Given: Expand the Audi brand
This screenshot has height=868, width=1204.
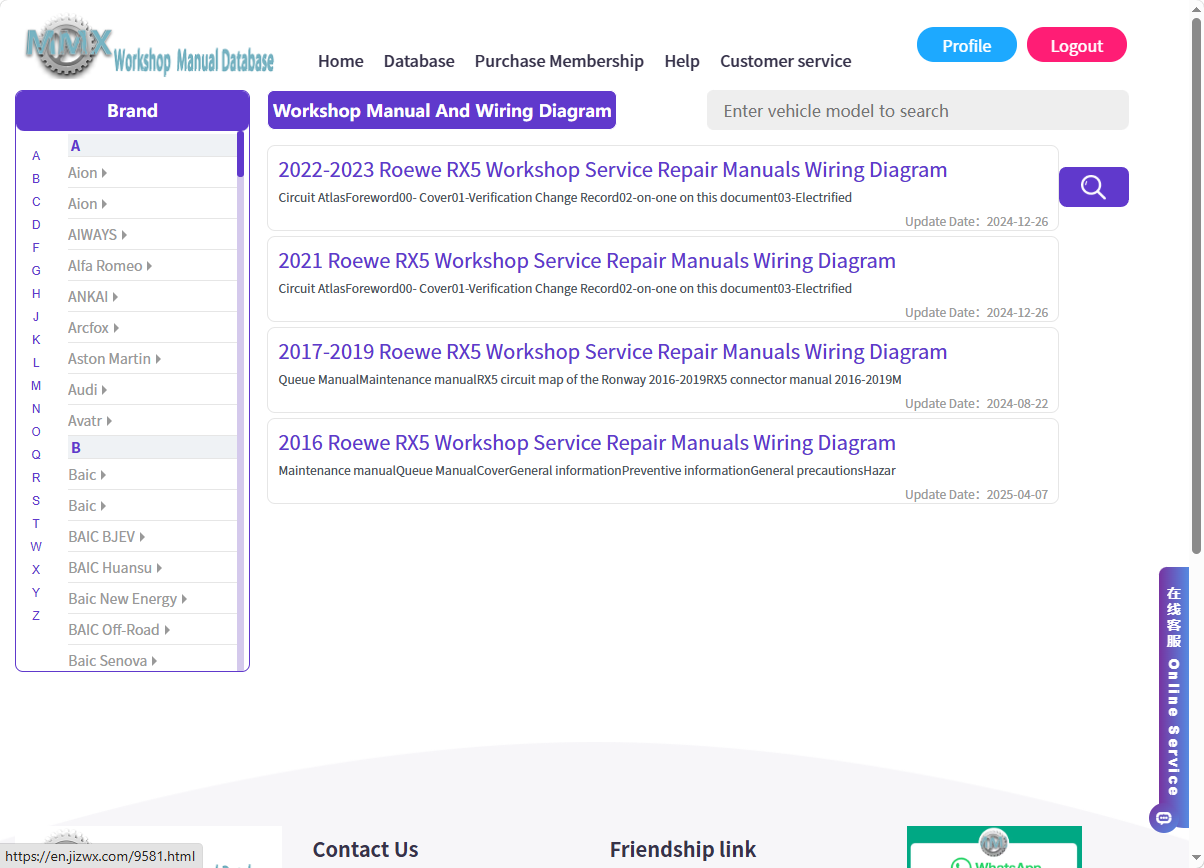Looking at the screenshot, I should [87, 390].
